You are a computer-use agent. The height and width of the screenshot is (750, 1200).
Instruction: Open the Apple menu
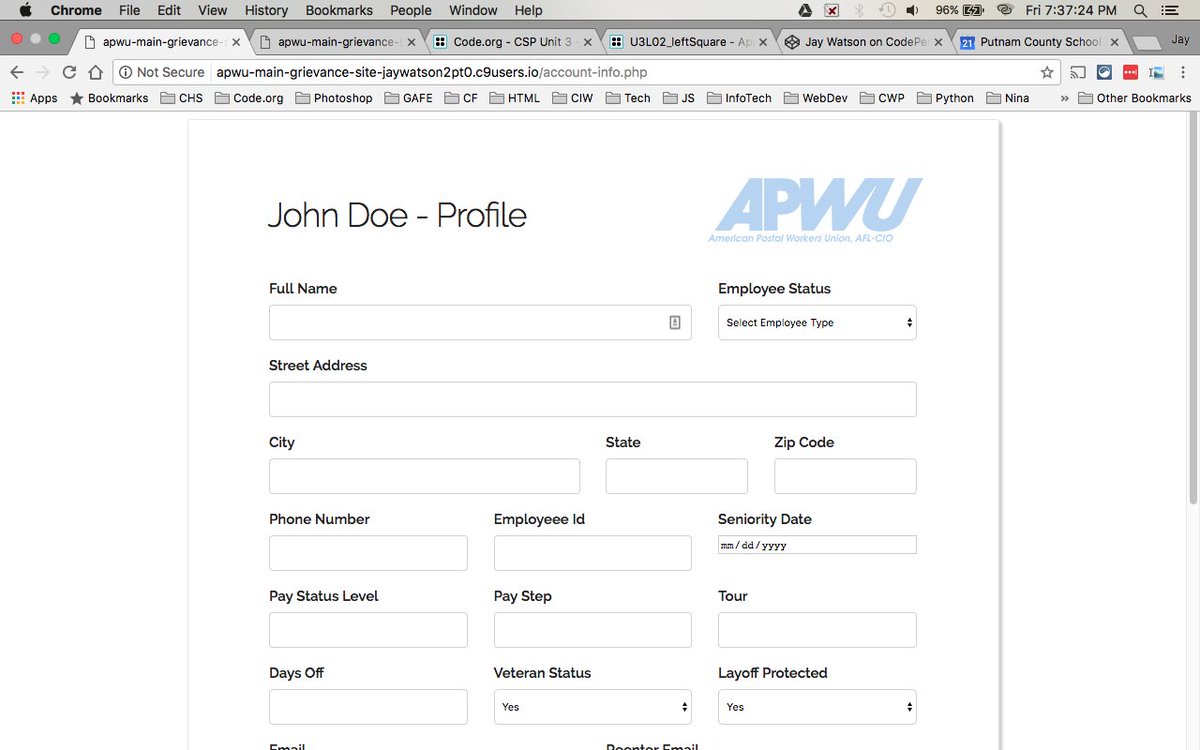[24, 10]
